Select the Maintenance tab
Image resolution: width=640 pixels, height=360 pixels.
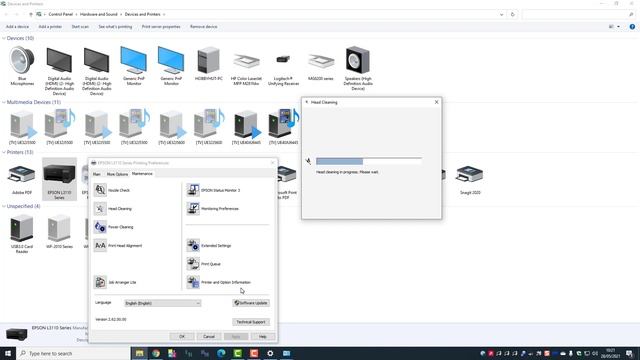pyautogui.click(x=142, y=174)
